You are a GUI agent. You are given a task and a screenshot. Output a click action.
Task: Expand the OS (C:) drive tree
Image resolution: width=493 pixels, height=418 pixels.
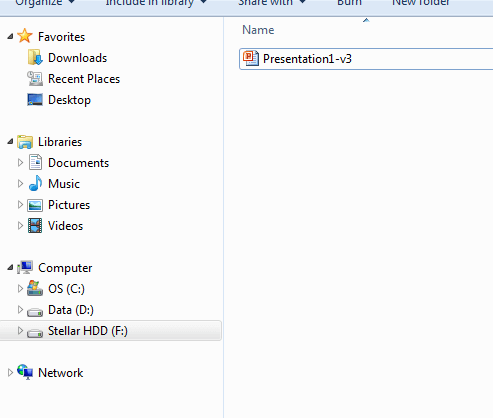pos(20,288)
